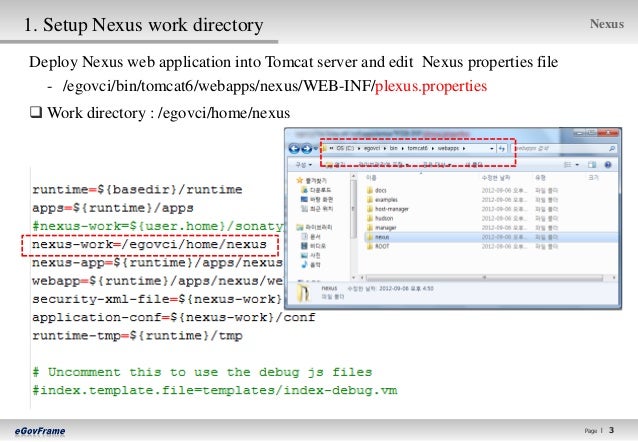Open Recent Places in the navigation pane

click(x=317, y=209)
